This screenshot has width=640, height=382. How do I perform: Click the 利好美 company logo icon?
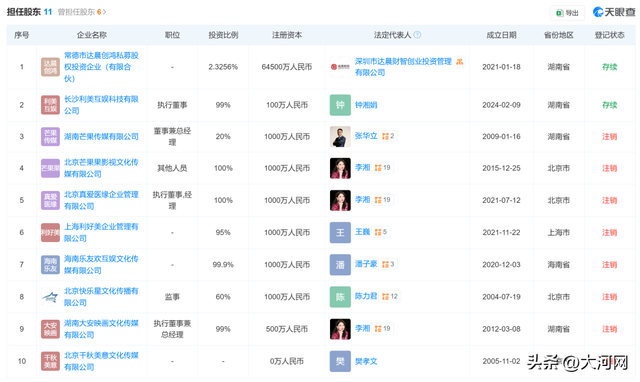coord(50,233)
